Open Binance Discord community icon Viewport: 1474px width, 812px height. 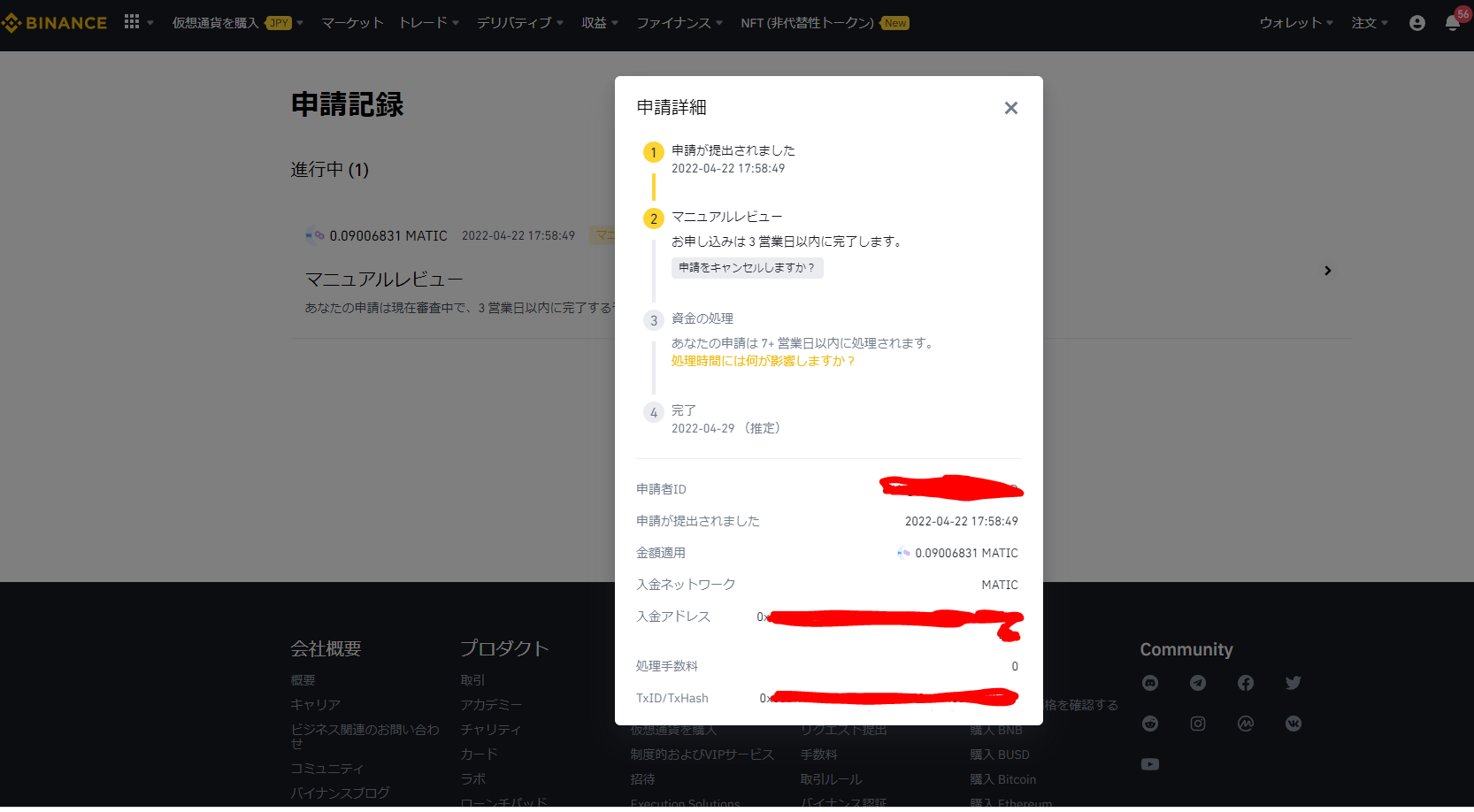pyautogui.click(x=1150, y=683)
